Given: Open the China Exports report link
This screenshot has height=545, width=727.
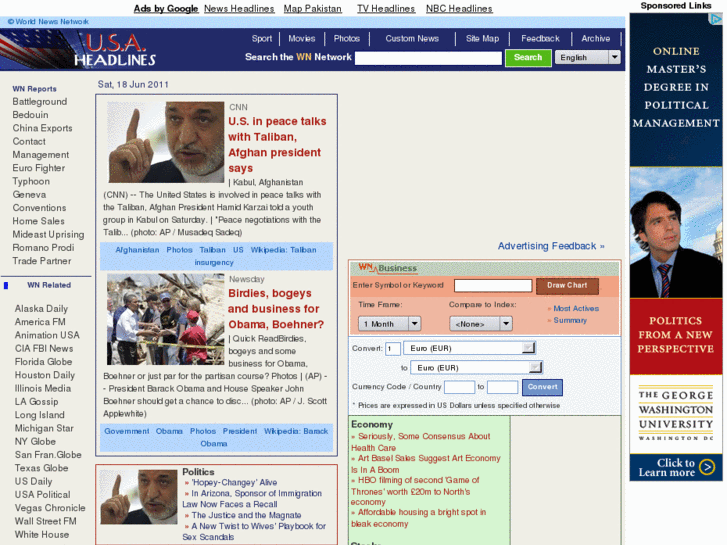Looking at the screenshot, I should [x=42, y=128].
